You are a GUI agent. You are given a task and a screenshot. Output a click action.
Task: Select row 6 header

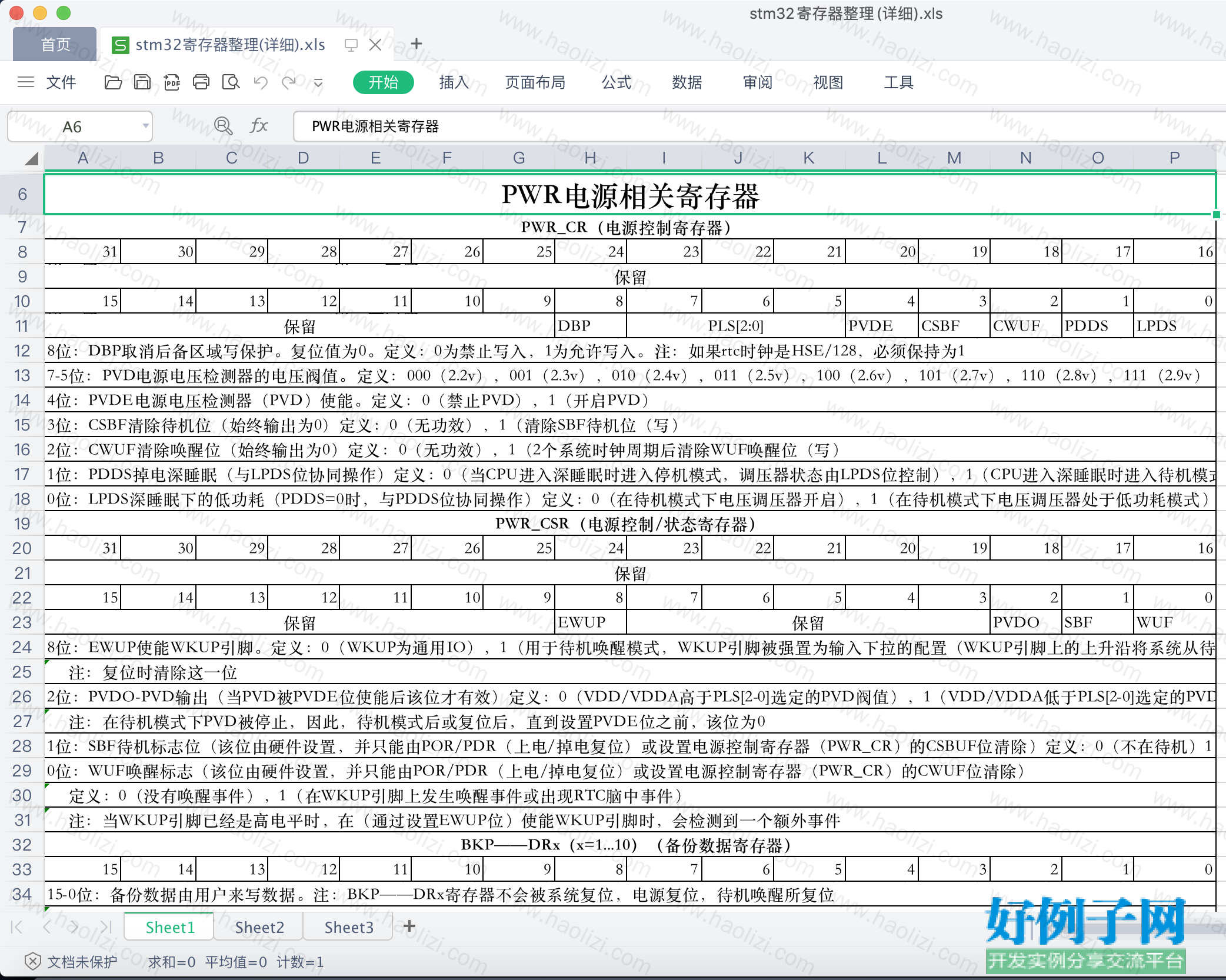click(22, 194)
